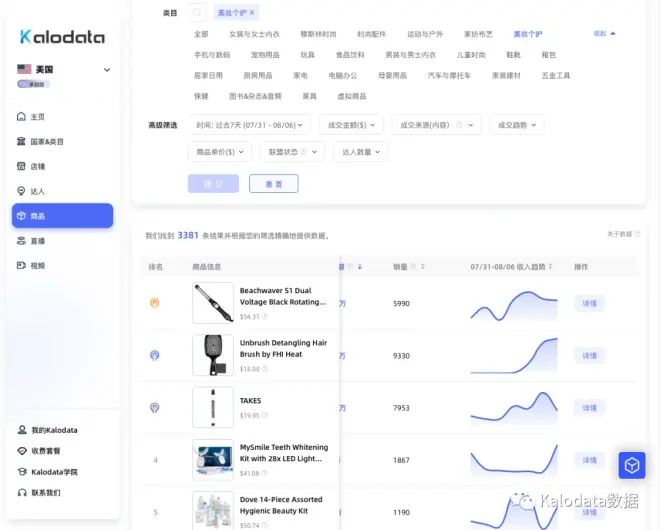Image resolution: width=660 pixels, height=530 pixels.
Task: Expand the 美国 country selector
Action: click(x=107, y=70)
